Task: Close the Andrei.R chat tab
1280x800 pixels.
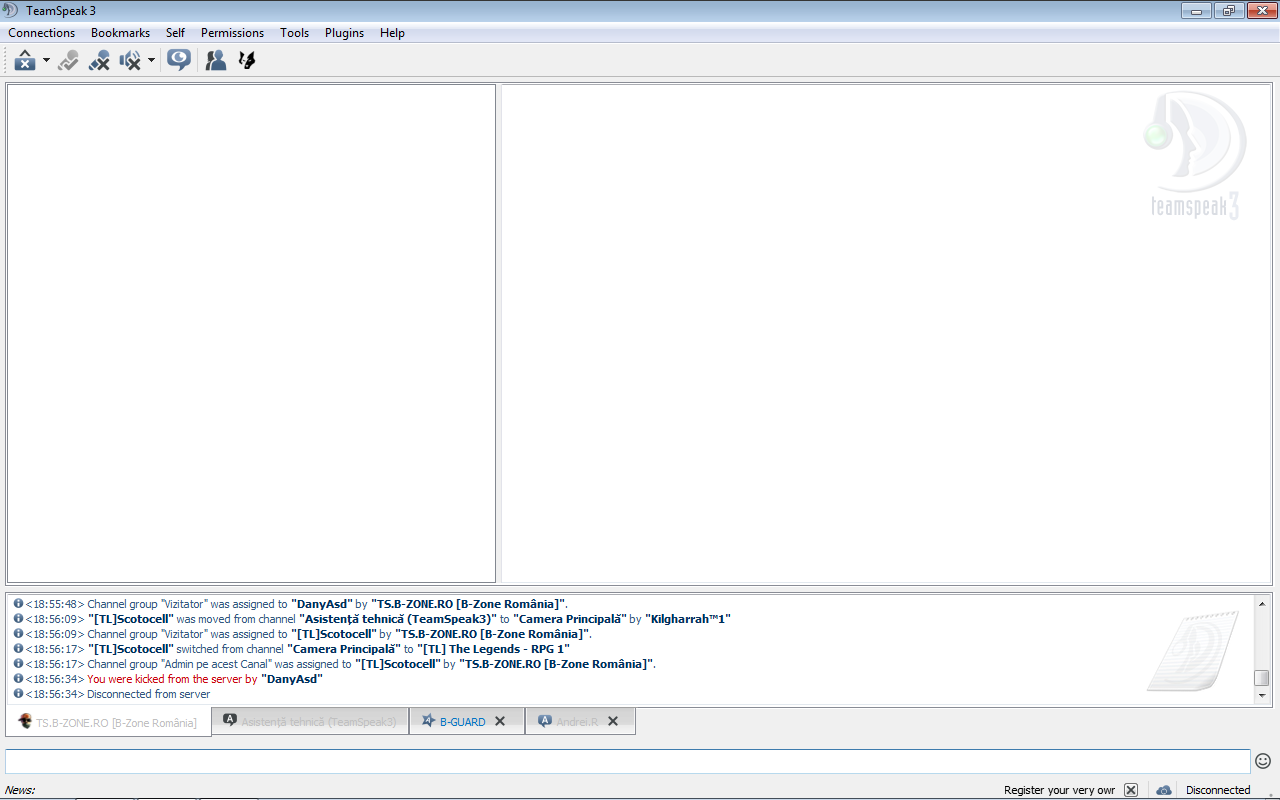Action: 613,721
